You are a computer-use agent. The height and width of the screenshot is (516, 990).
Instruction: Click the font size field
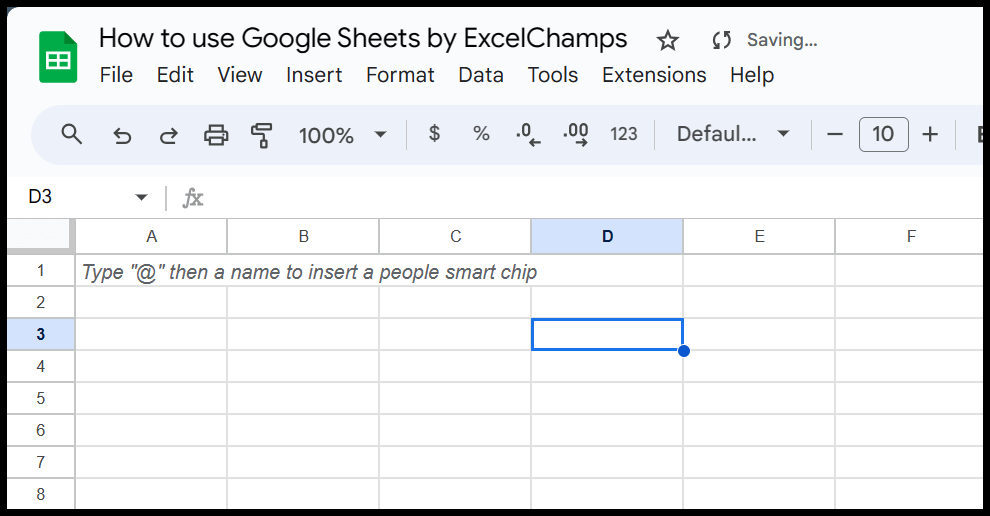[x=883, y=134]
